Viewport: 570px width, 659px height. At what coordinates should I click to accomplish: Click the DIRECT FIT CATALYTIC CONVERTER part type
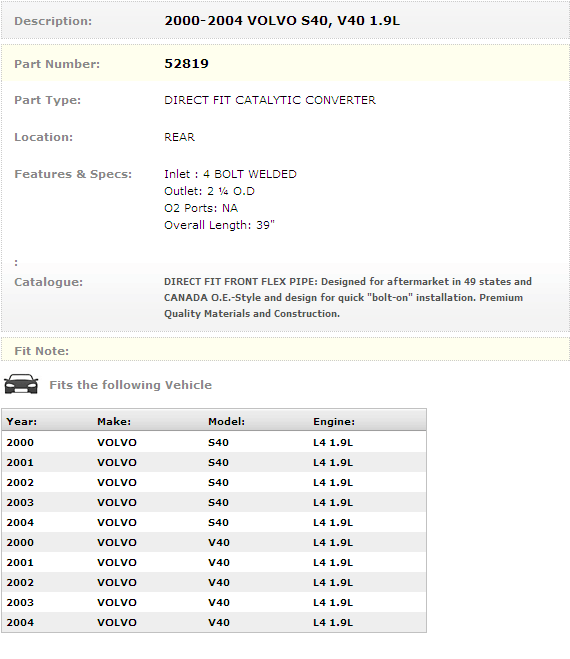[x=270, y=100]
